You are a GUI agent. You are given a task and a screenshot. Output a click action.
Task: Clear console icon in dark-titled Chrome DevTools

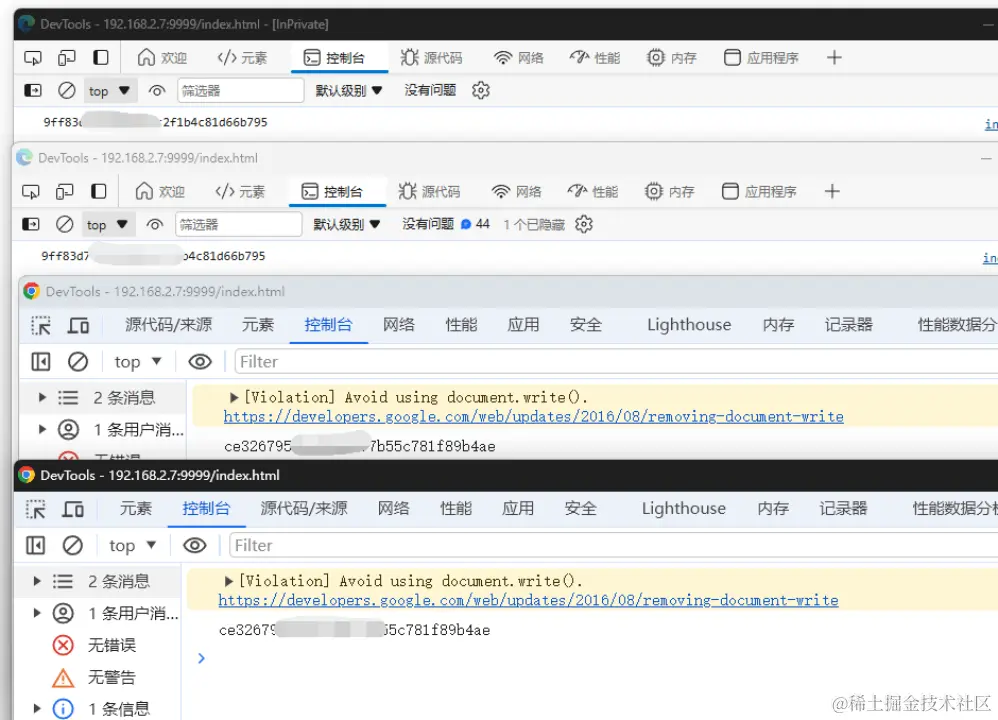pos(73,546)
